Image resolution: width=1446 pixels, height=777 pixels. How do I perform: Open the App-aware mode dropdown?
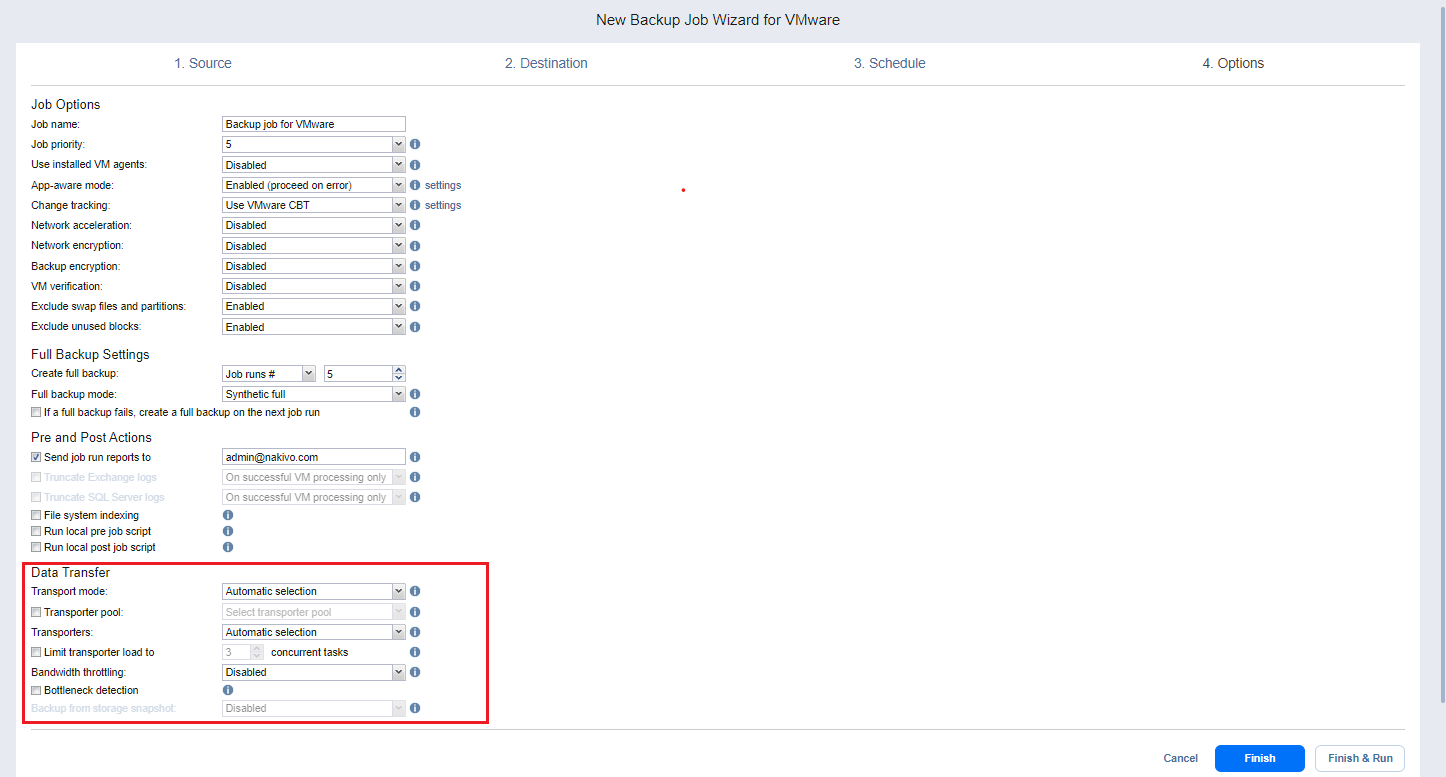(x=313, y=185)
